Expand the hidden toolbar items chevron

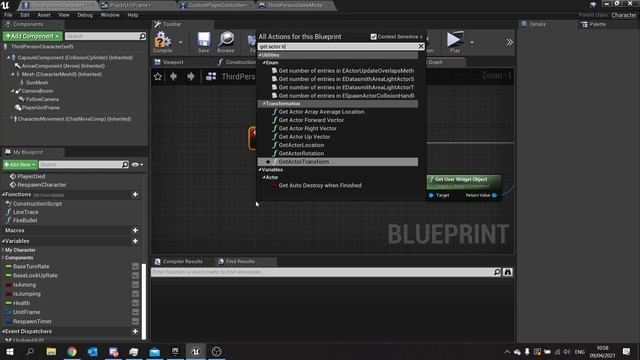[x=509, y=42]
